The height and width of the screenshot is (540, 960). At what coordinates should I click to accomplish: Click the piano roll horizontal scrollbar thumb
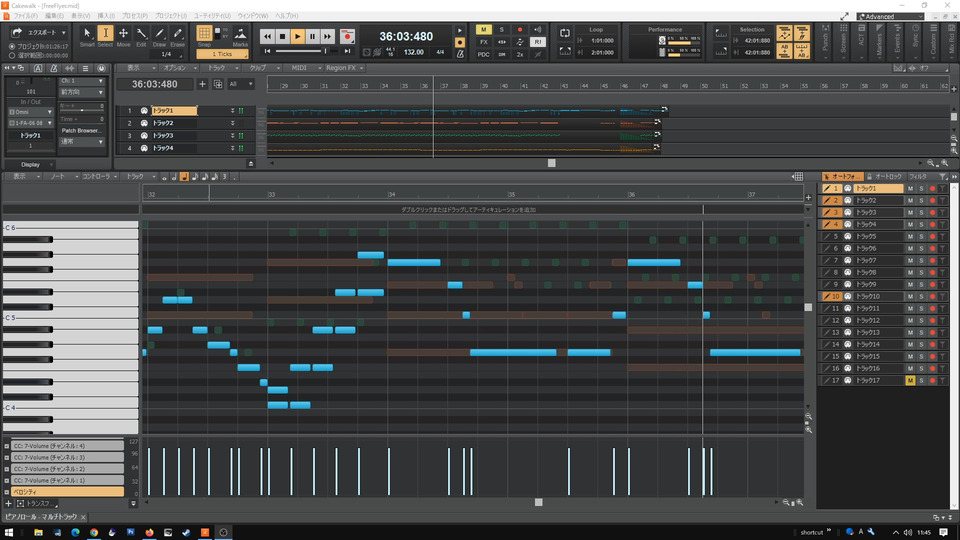pyautogui.click(x=539, y=503)
